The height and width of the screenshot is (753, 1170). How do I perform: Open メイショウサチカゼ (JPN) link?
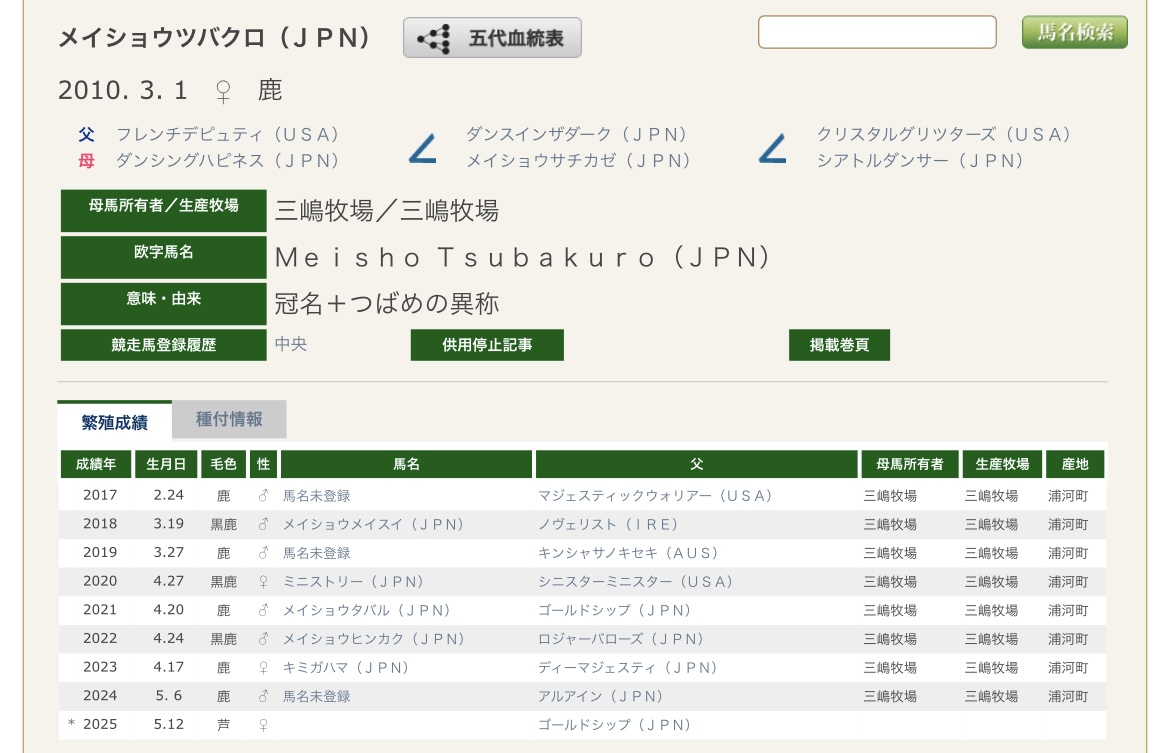coord(579,160)
